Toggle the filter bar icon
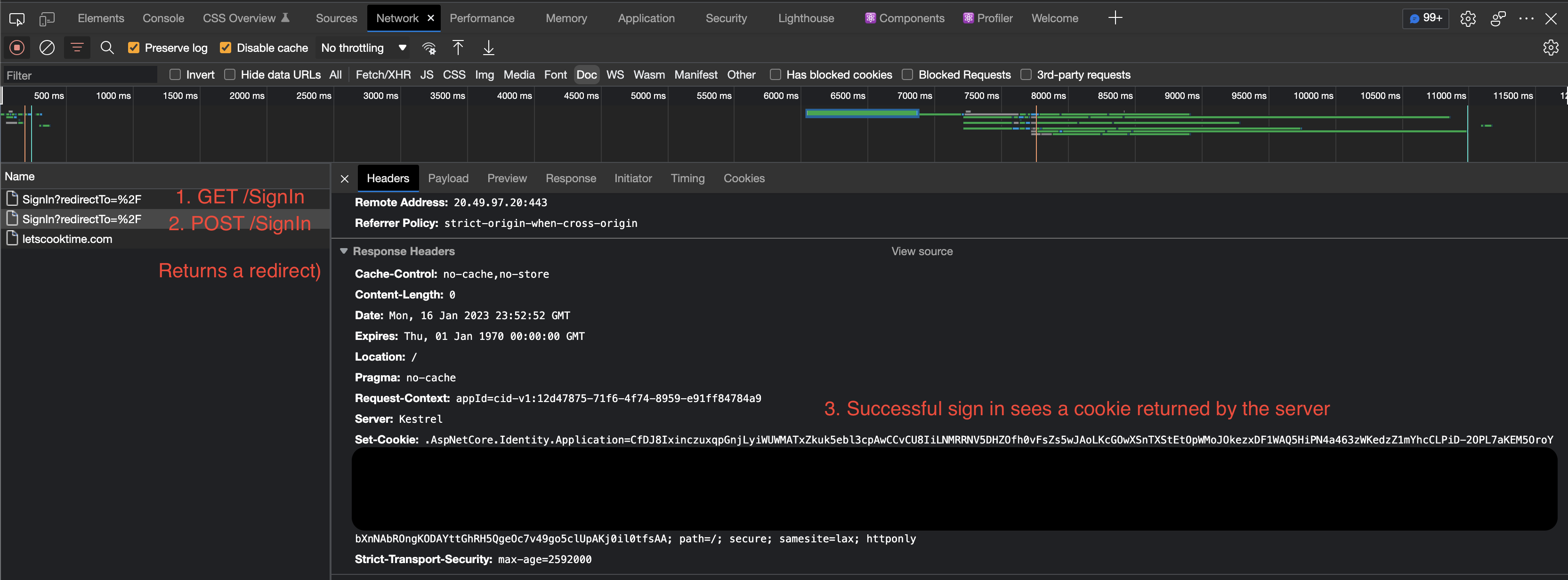Screen dimensions: 1568x580 click(x=77, y=48)
